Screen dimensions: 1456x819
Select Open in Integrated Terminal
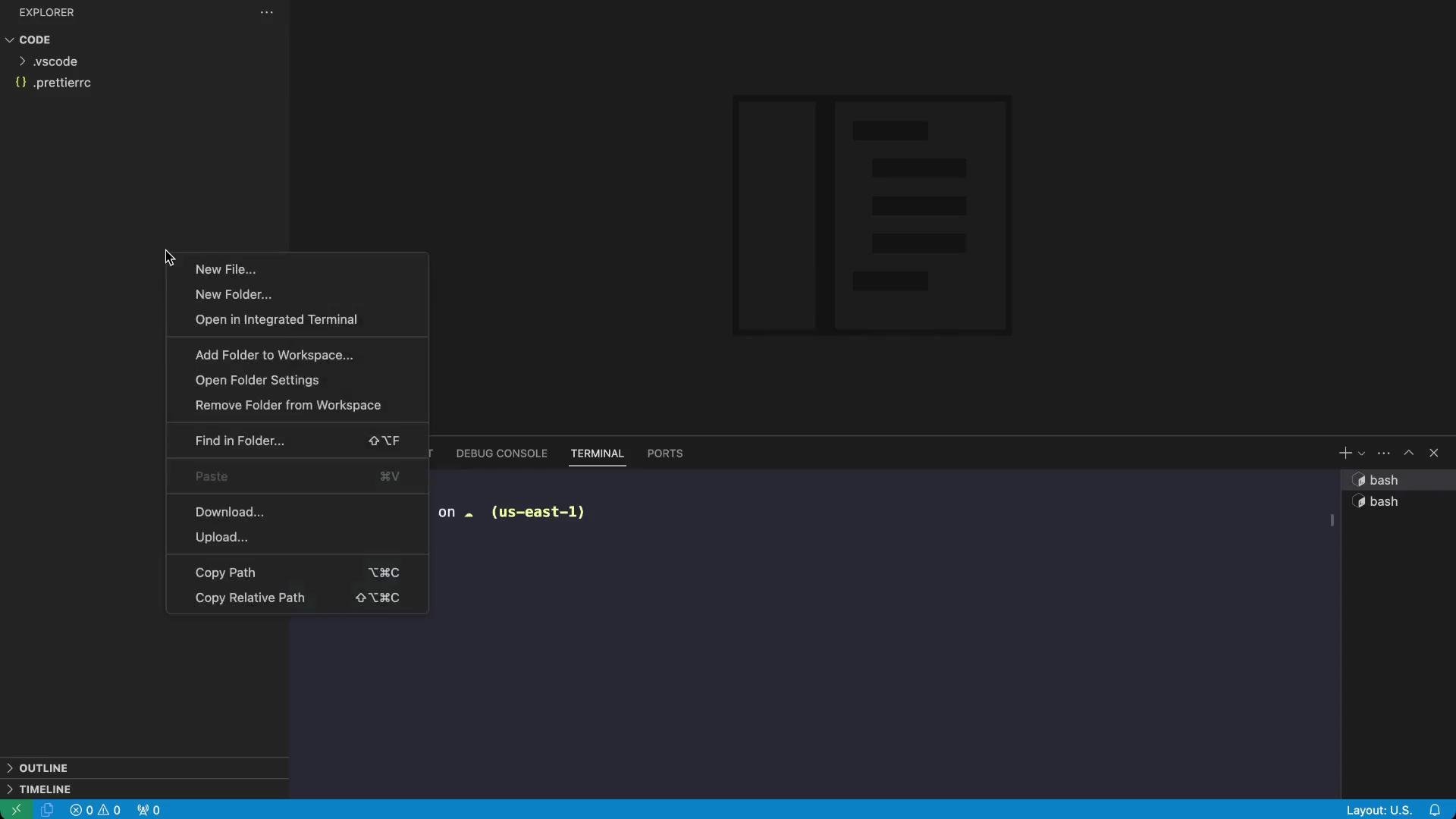tap(297, 319)
